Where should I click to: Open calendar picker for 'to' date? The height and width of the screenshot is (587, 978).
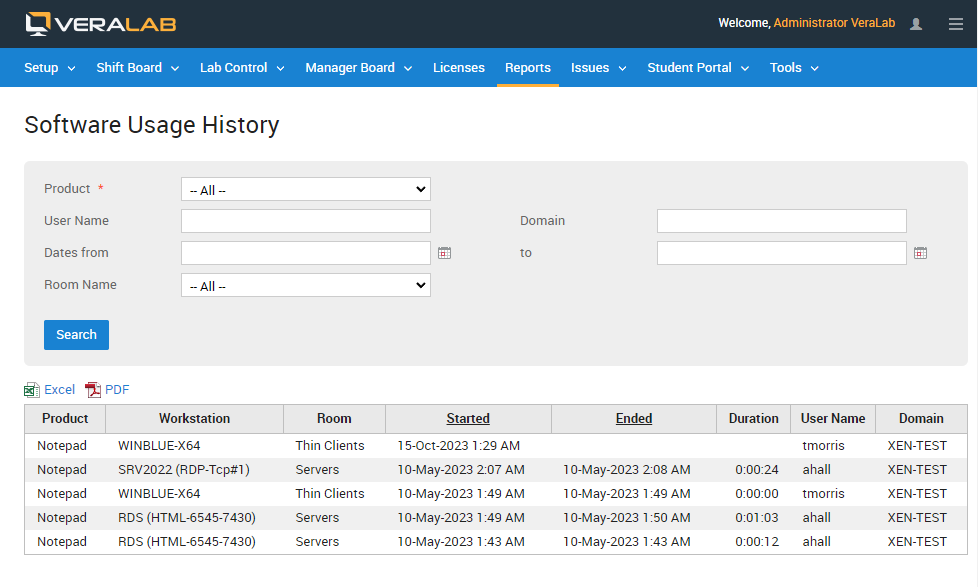pos(920,253)
